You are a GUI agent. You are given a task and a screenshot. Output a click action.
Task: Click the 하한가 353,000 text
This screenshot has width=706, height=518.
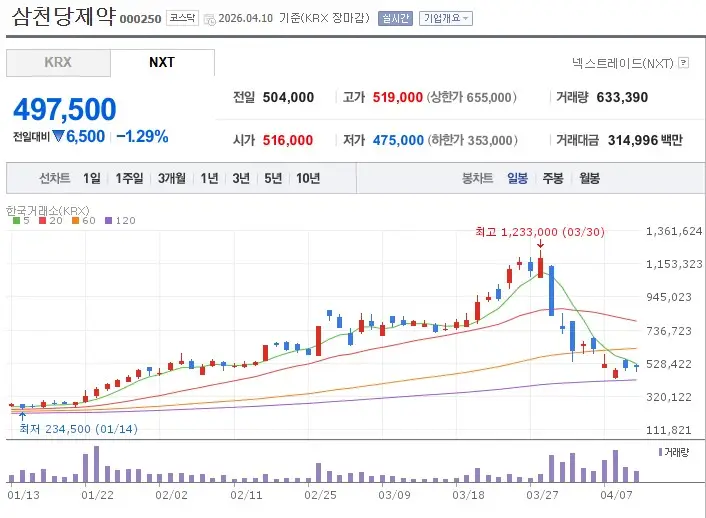click(x=472, y=140)
